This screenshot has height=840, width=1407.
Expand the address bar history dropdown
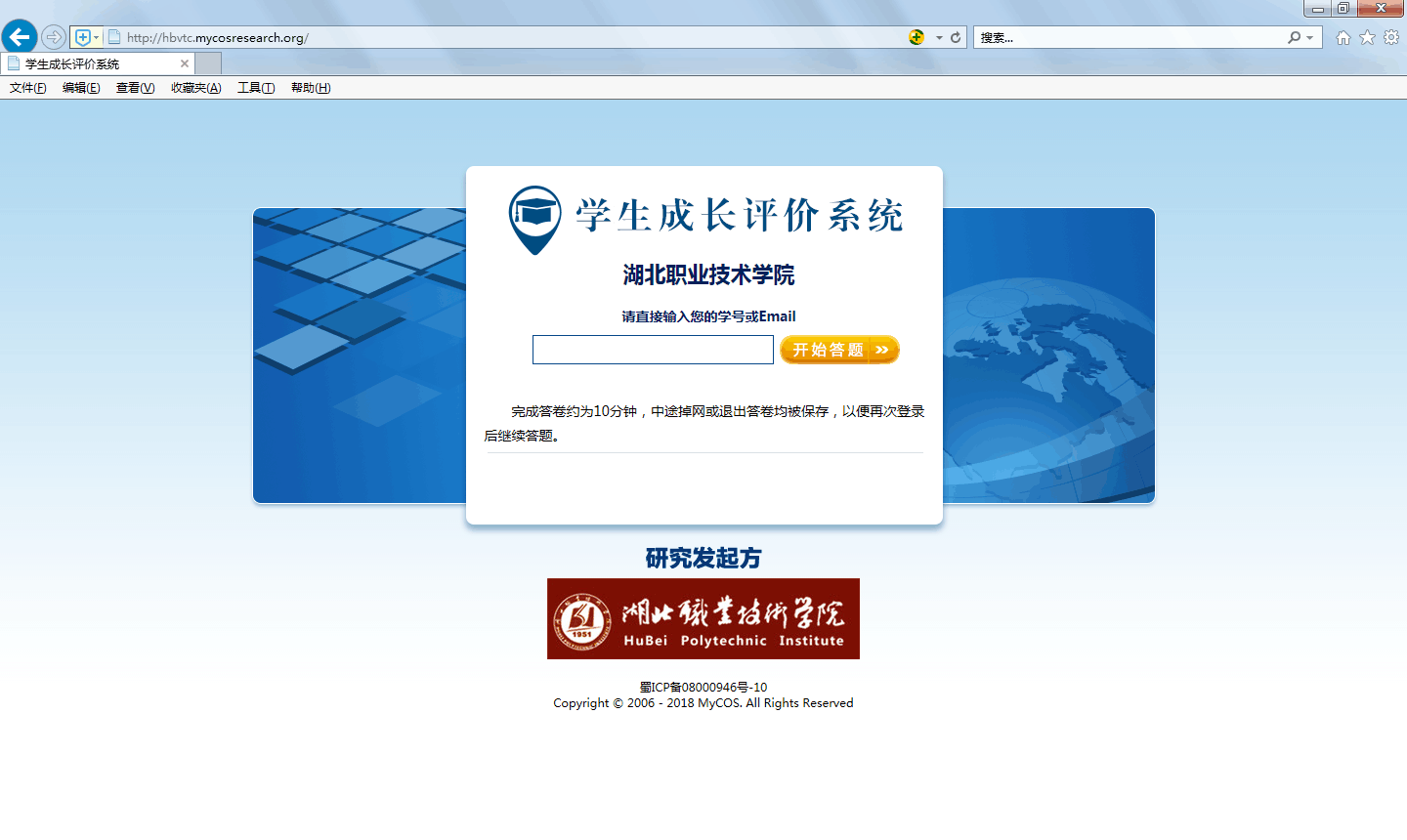coord(939,37)
